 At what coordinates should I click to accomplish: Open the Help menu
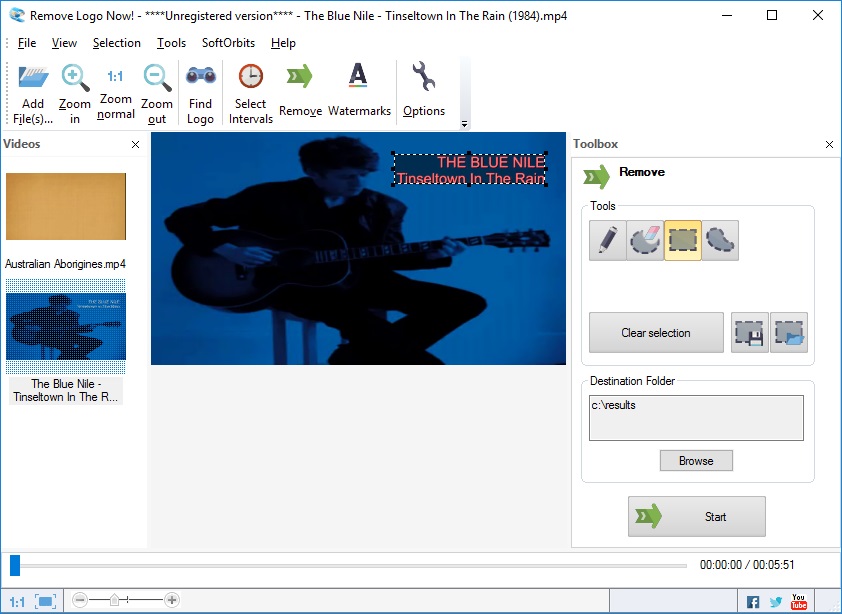click(x=283, y=43)
